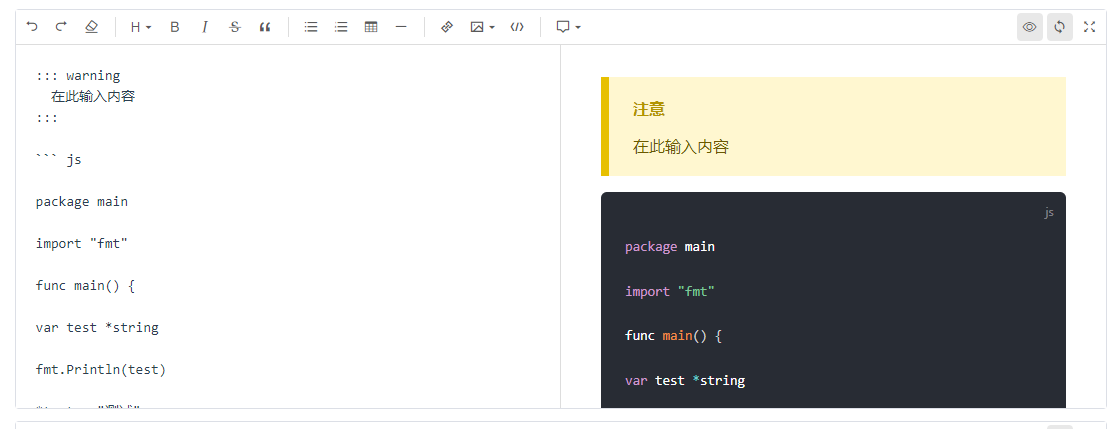
Task: Click 'func main() {' in the editor pane
Action: [x=85, y=286]
